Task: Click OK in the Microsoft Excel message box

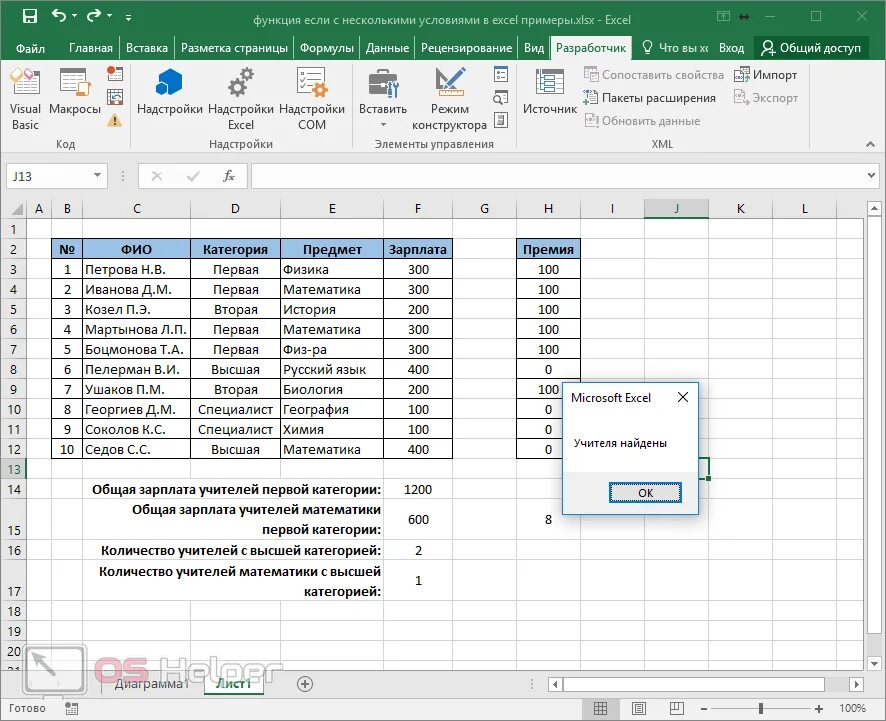Action: click(645, 493)
